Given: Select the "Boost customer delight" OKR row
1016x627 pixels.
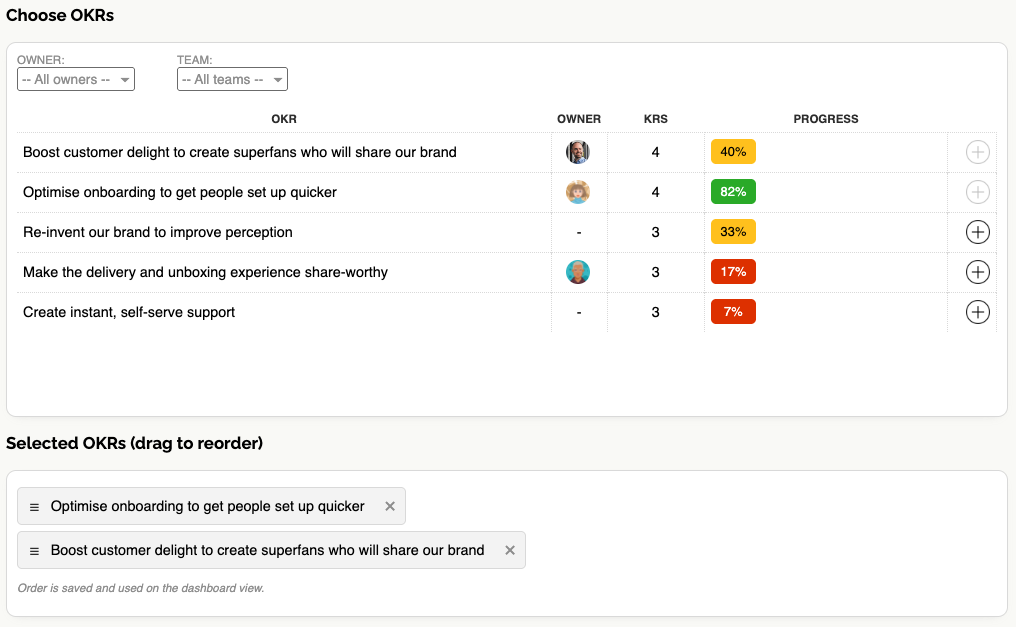Looking at the screenshot, I should pyautogui.click(x=239, y=152).
